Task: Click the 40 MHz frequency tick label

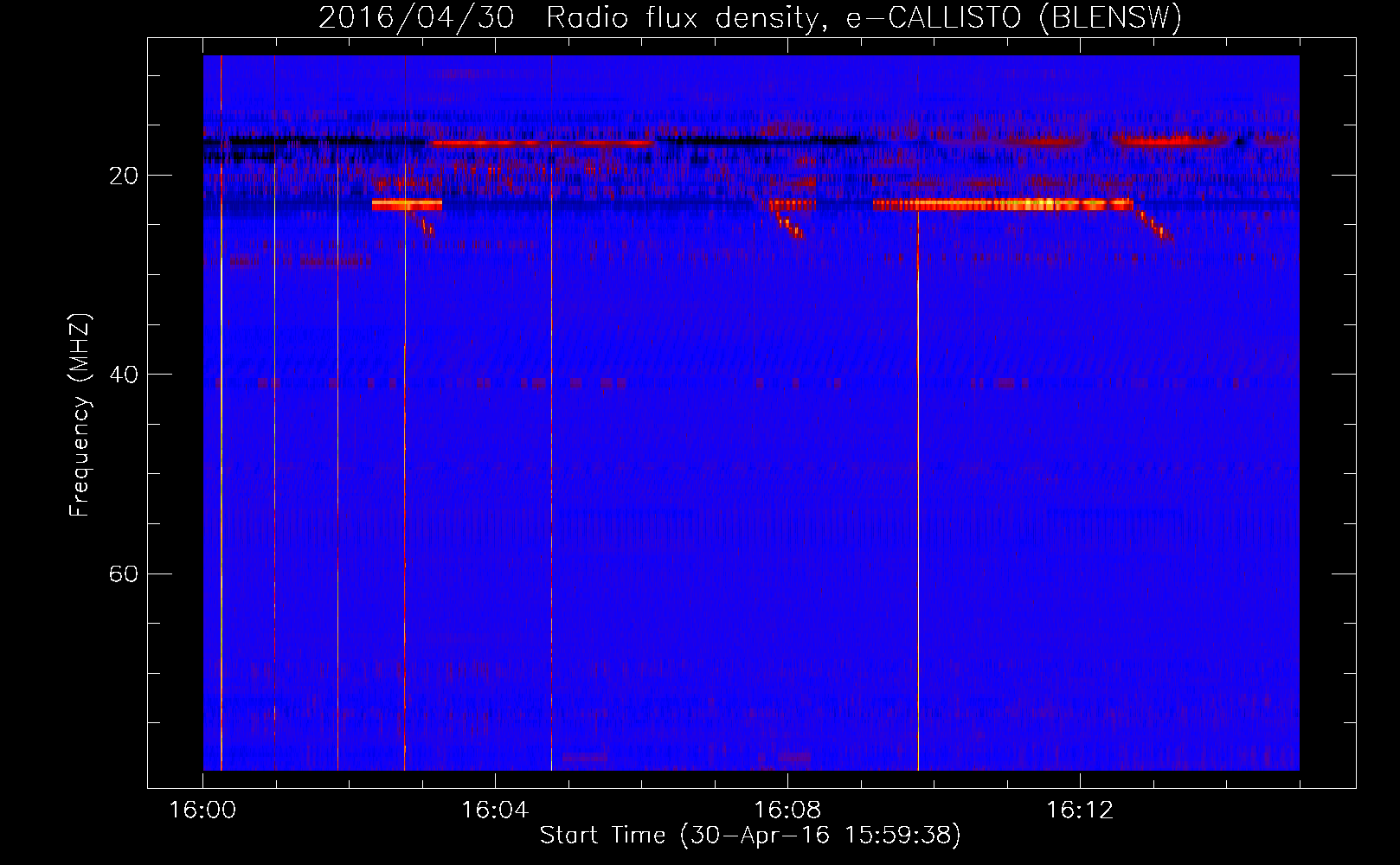Action: click(x=124, y=375)
